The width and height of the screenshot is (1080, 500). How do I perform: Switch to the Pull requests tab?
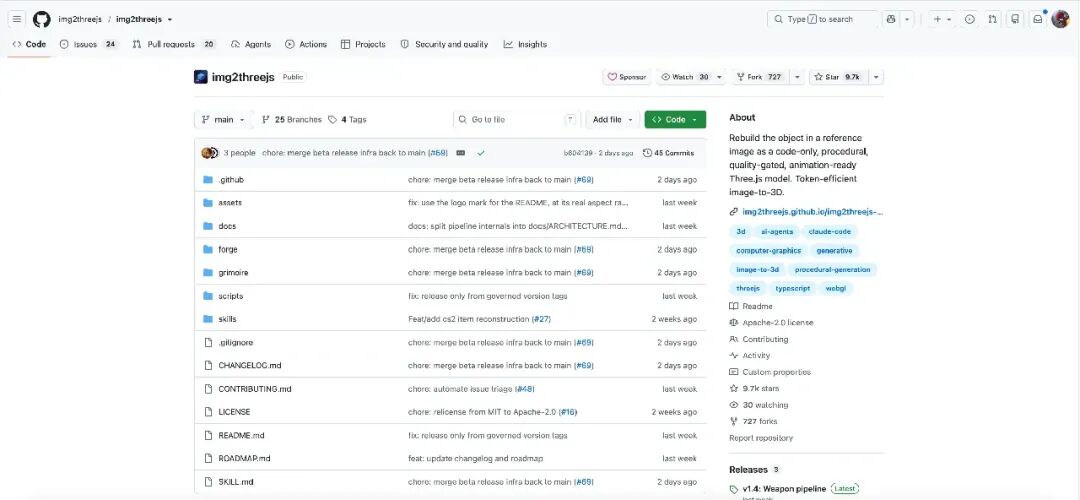coord(174,44)
